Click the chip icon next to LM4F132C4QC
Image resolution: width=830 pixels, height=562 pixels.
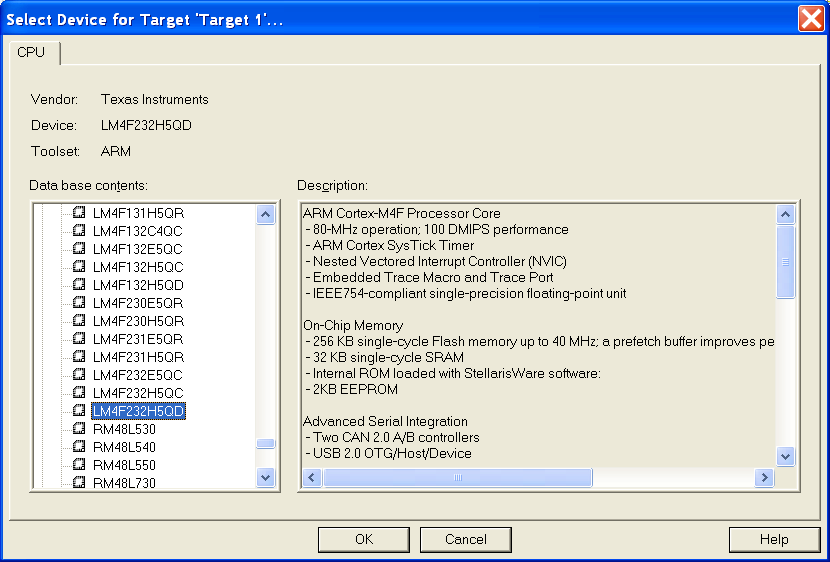(x=79, y=231)
